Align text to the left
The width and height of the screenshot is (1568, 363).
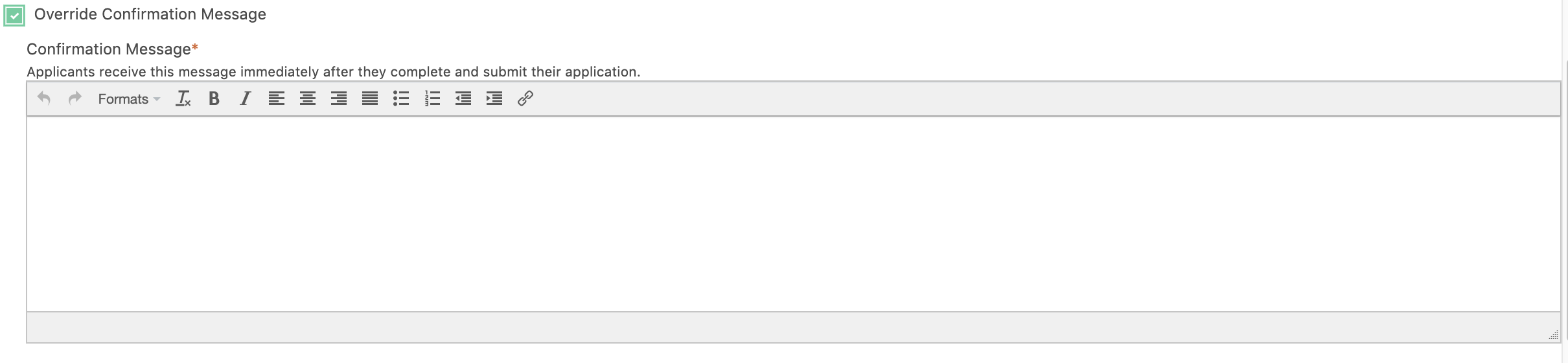277,99
